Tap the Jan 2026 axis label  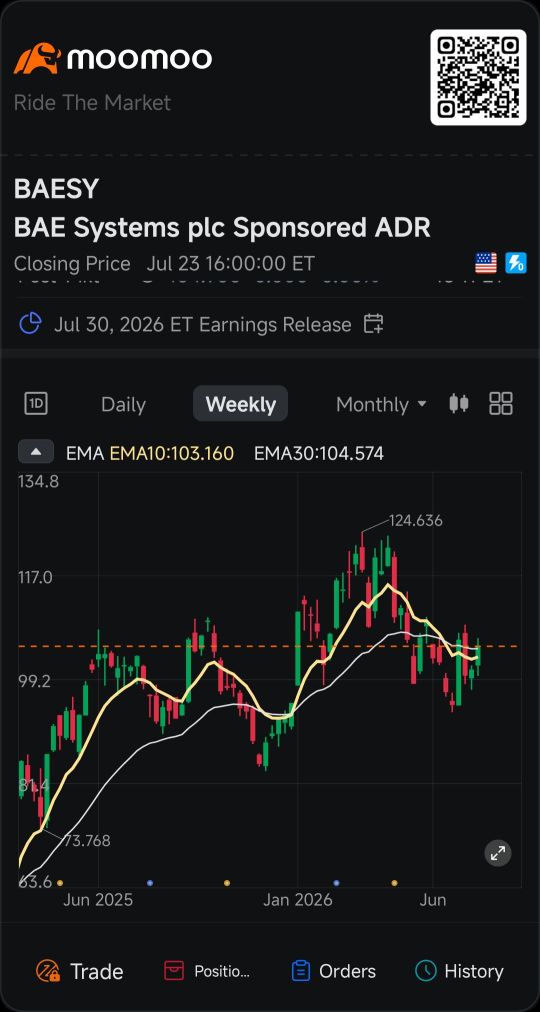(x=297, y=900)
